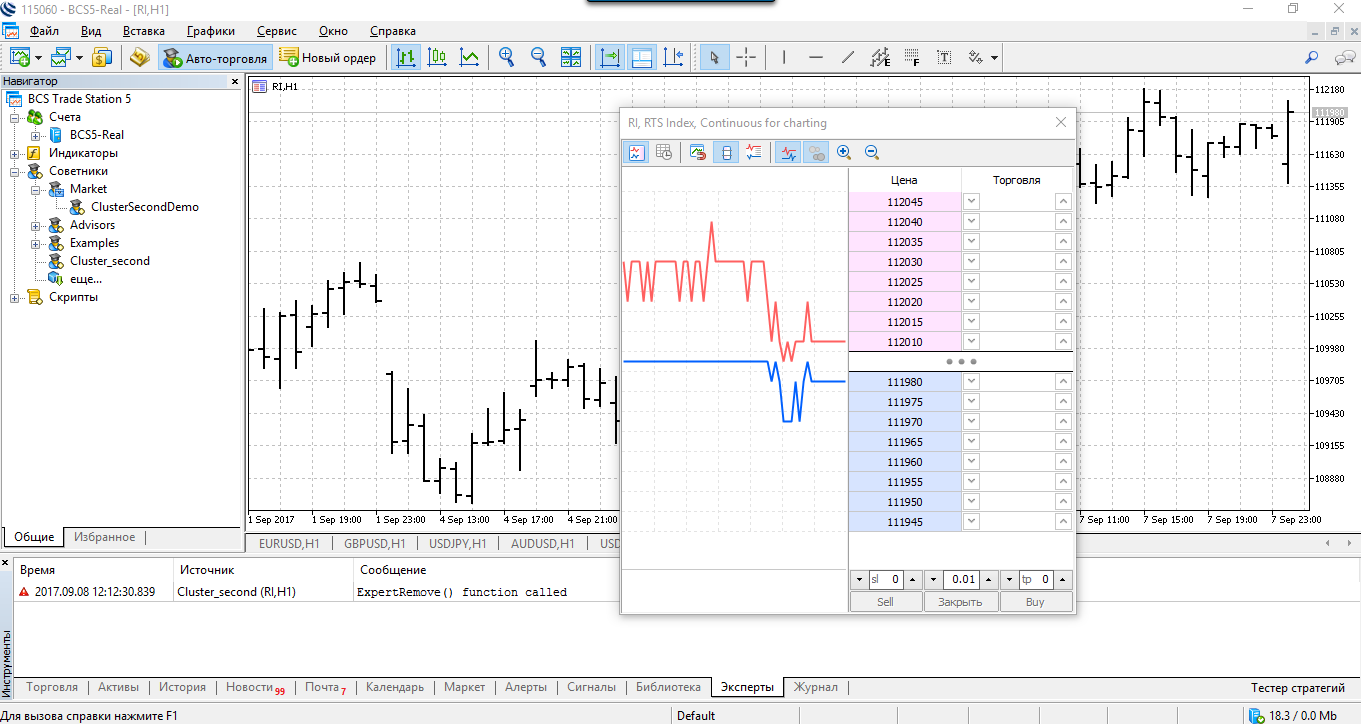Click the Sell button
This screenshot has height=724, width=1361.
click(x=885, y=602)
